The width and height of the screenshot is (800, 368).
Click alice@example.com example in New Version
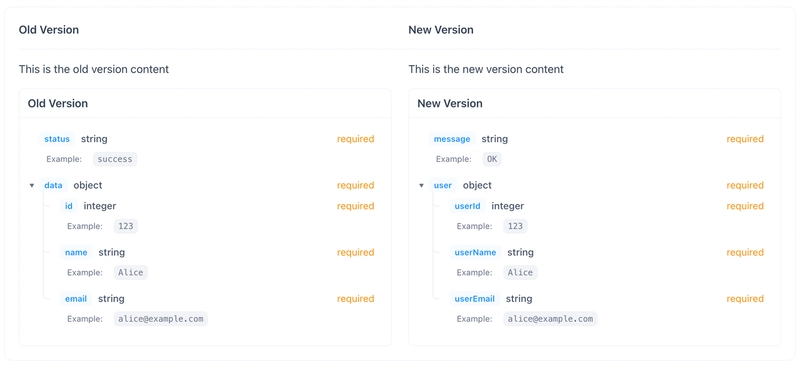551,319
